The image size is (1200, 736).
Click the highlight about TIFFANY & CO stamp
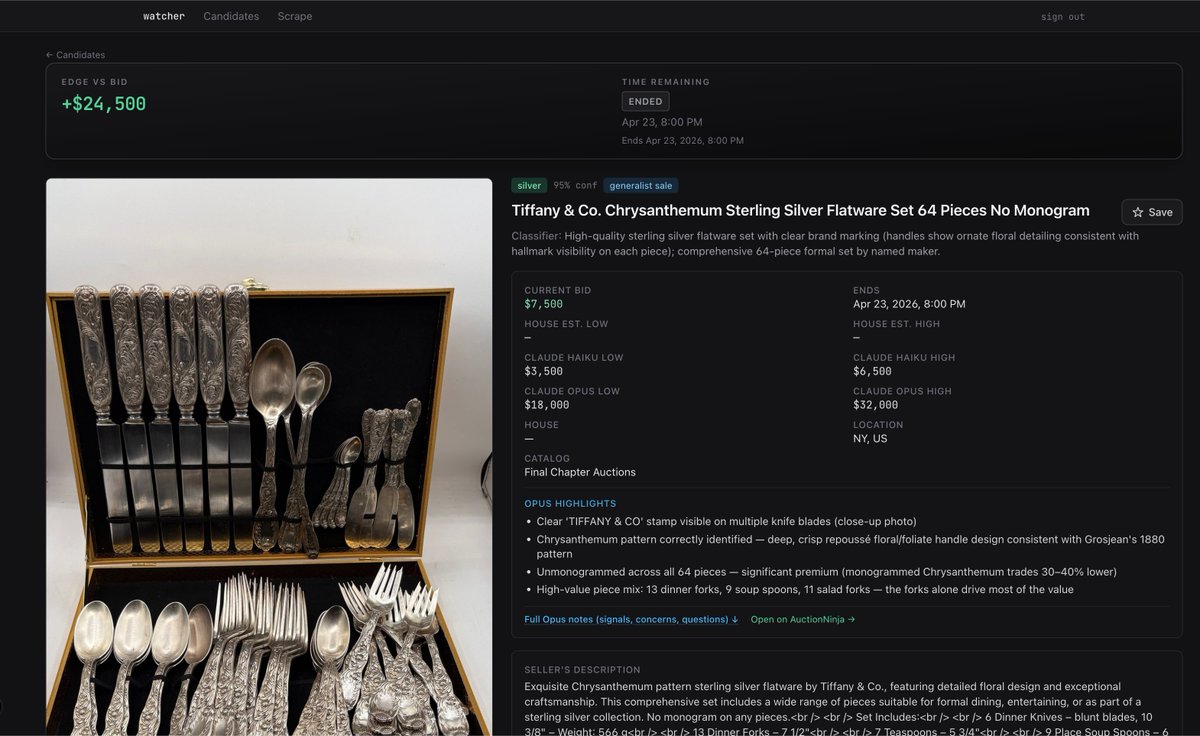(726, 521)
